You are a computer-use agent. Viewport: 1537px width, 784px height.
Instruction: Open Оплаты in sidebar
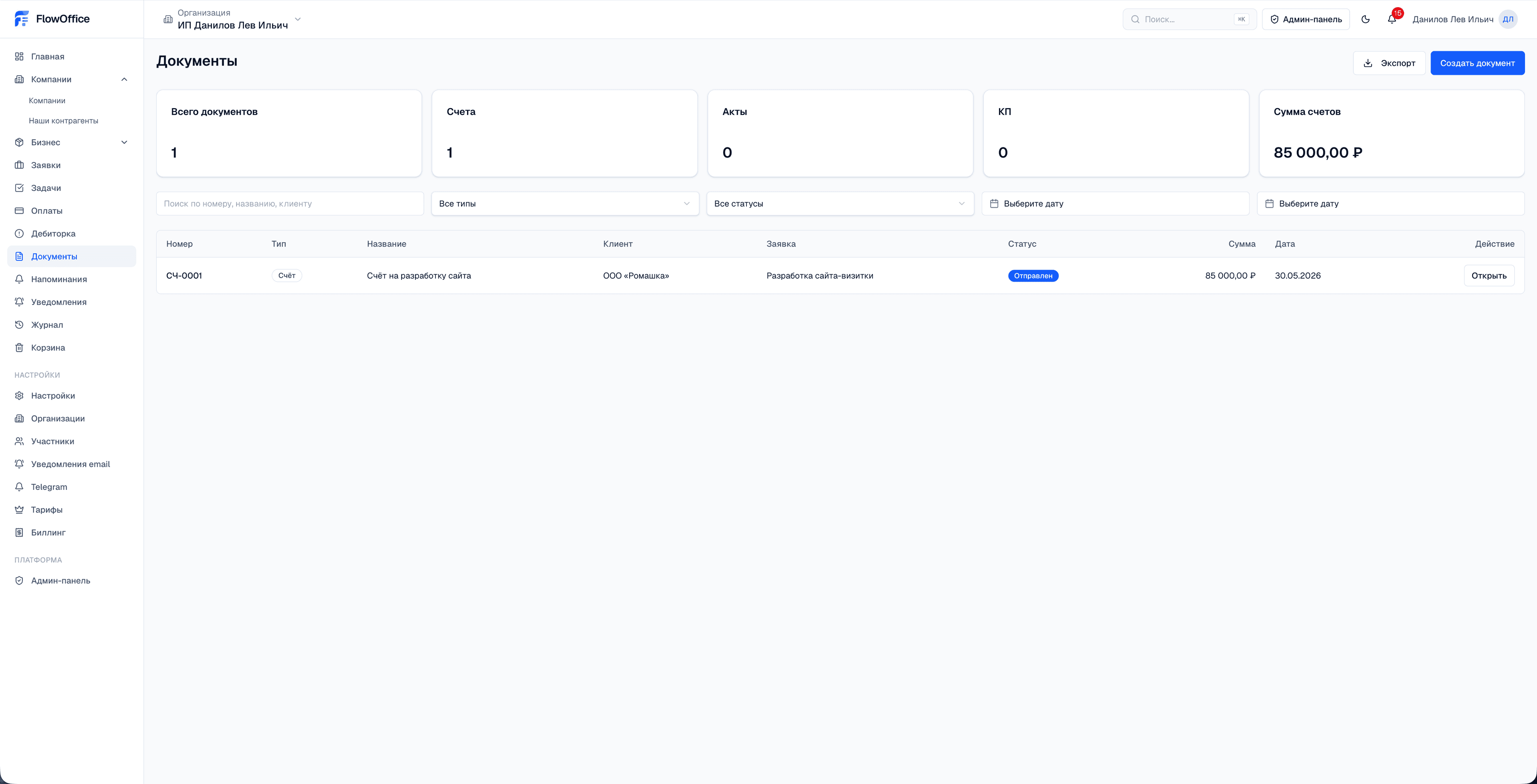(x=72, y=211)
